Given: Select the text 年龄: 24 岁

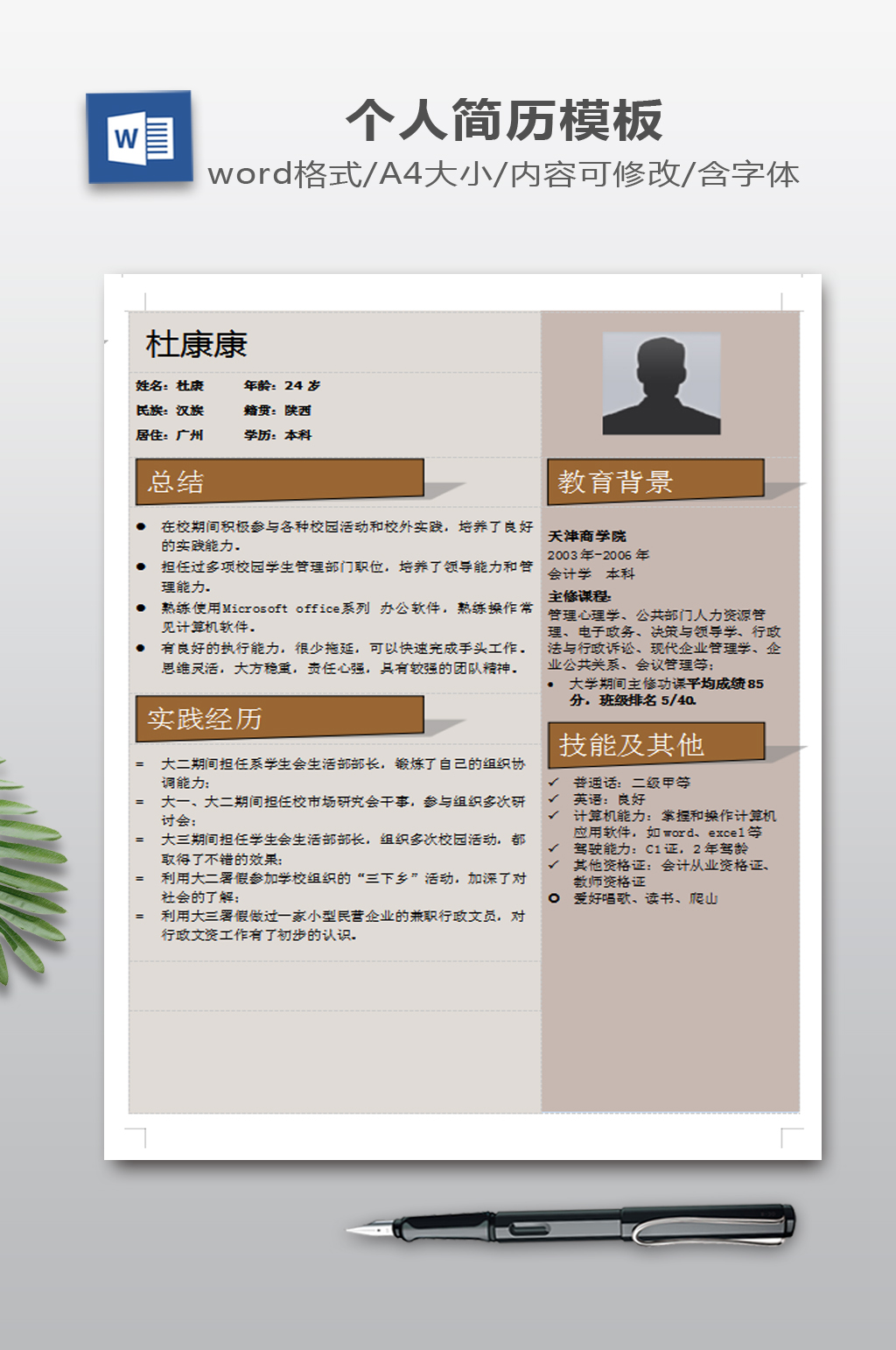Looking at the screenshot, I should pos(282,385).
